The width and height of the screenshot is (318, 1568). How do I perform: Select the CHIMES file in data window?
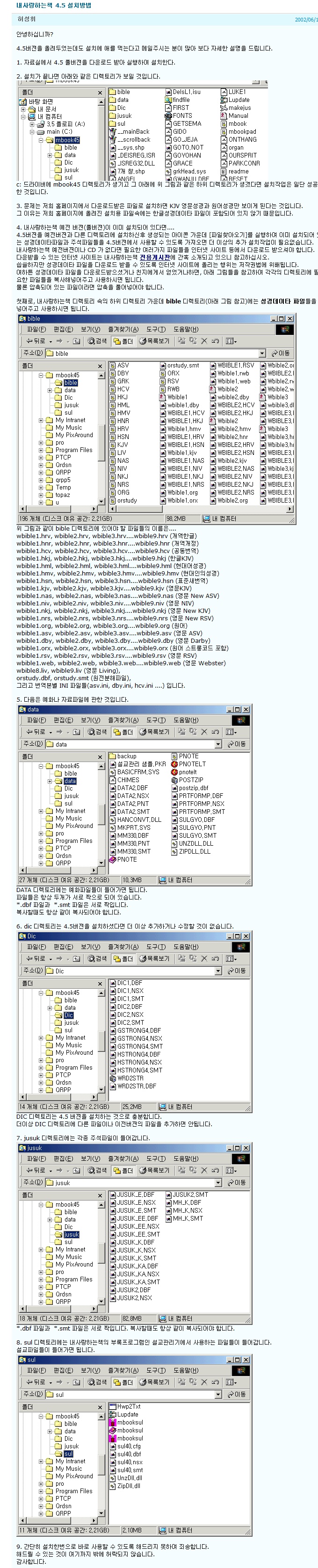point(124,780)
